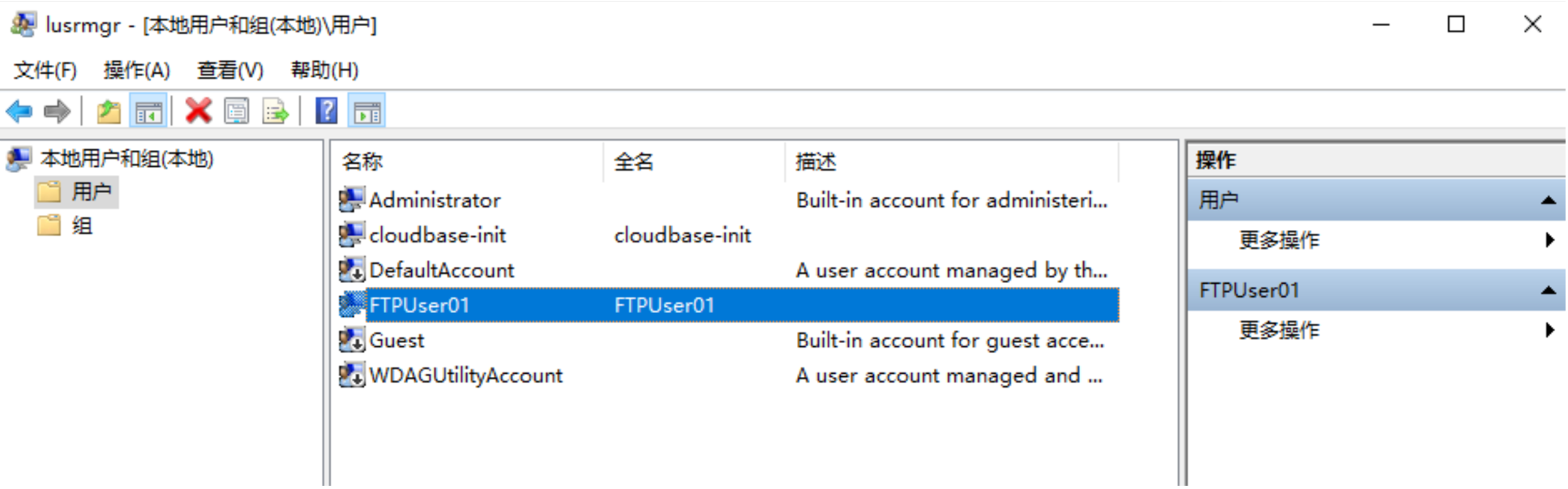Image resolution: width=1568 pixels, height=489 pixels.
Task: Select cloudbase-init in the 名称 column
Action: 438,235
